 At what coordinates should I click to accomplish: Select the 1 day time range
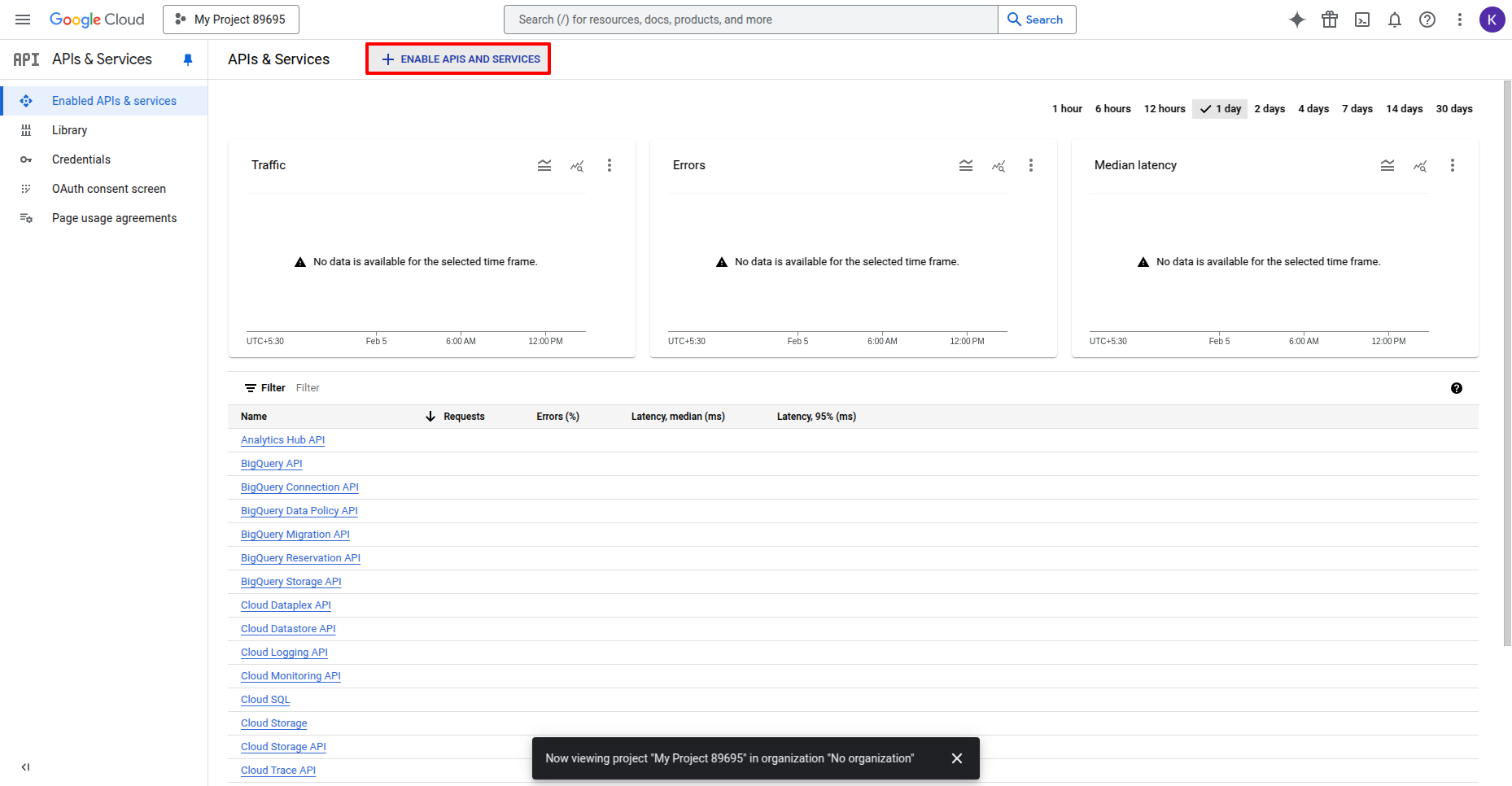coord(1220,109)
